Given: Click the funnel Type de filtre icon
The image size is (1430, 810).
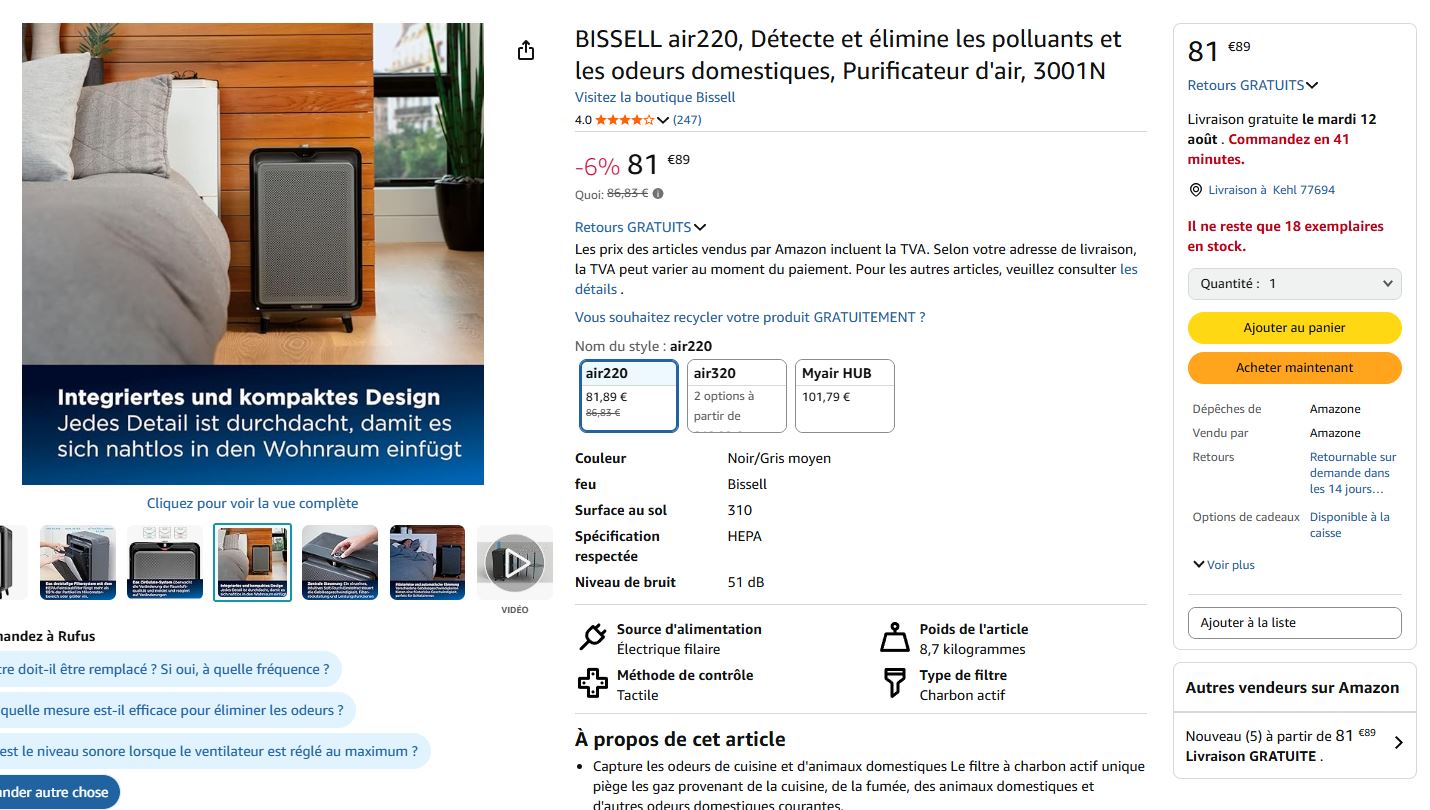Looking at the screenshot, I should point(894,684).
